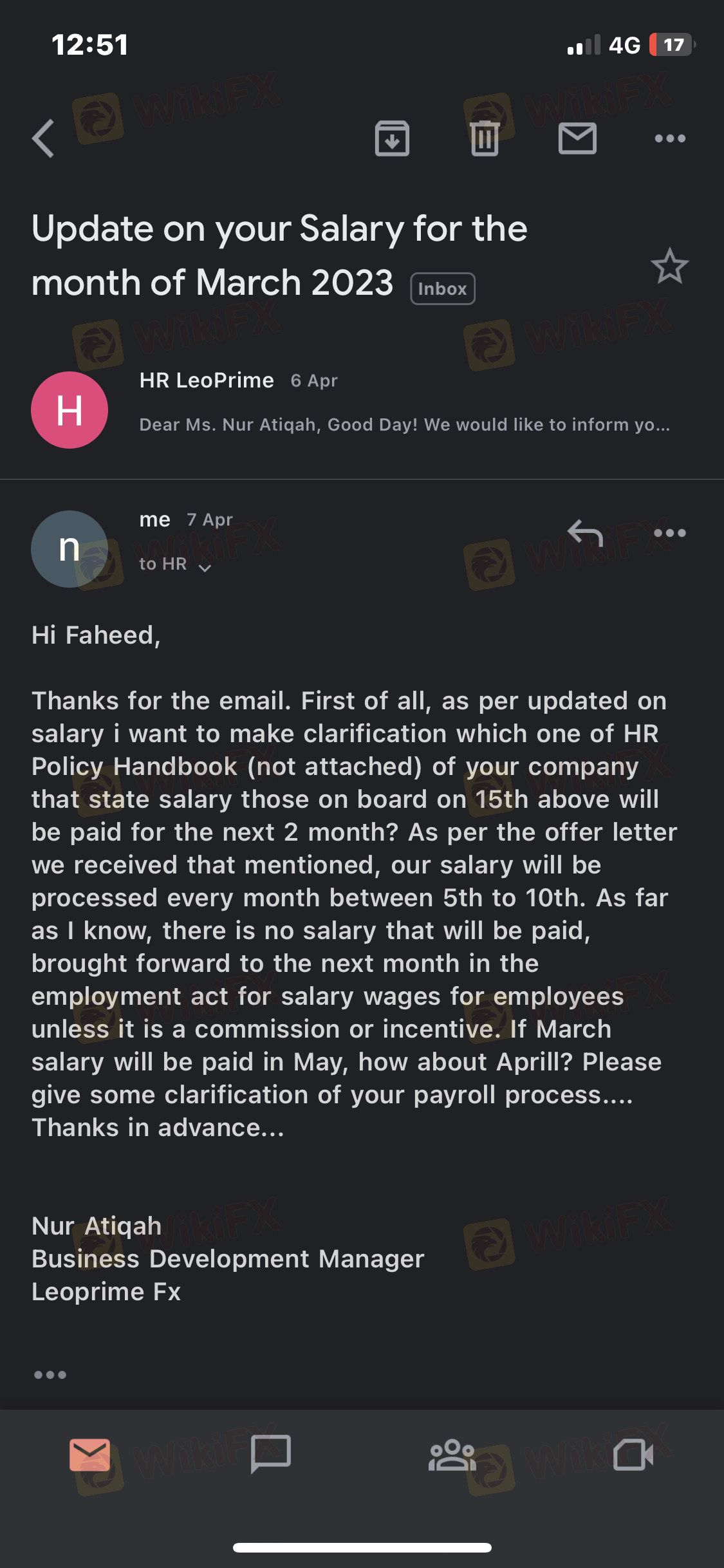Open the Meet video tab
This screenshot has height=1568, width=724.
633,1455
